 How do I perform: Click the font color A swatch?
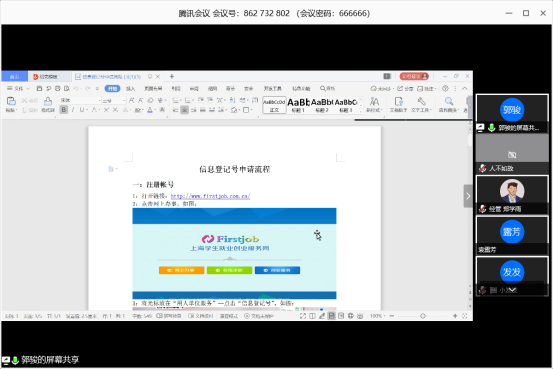(150, 110)
